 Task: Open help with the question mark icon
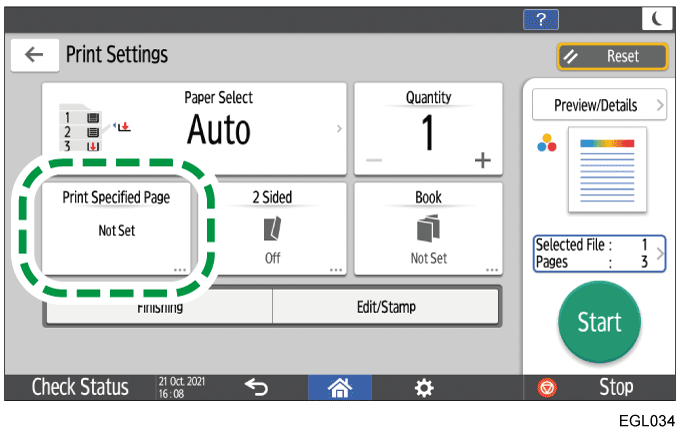542,19
